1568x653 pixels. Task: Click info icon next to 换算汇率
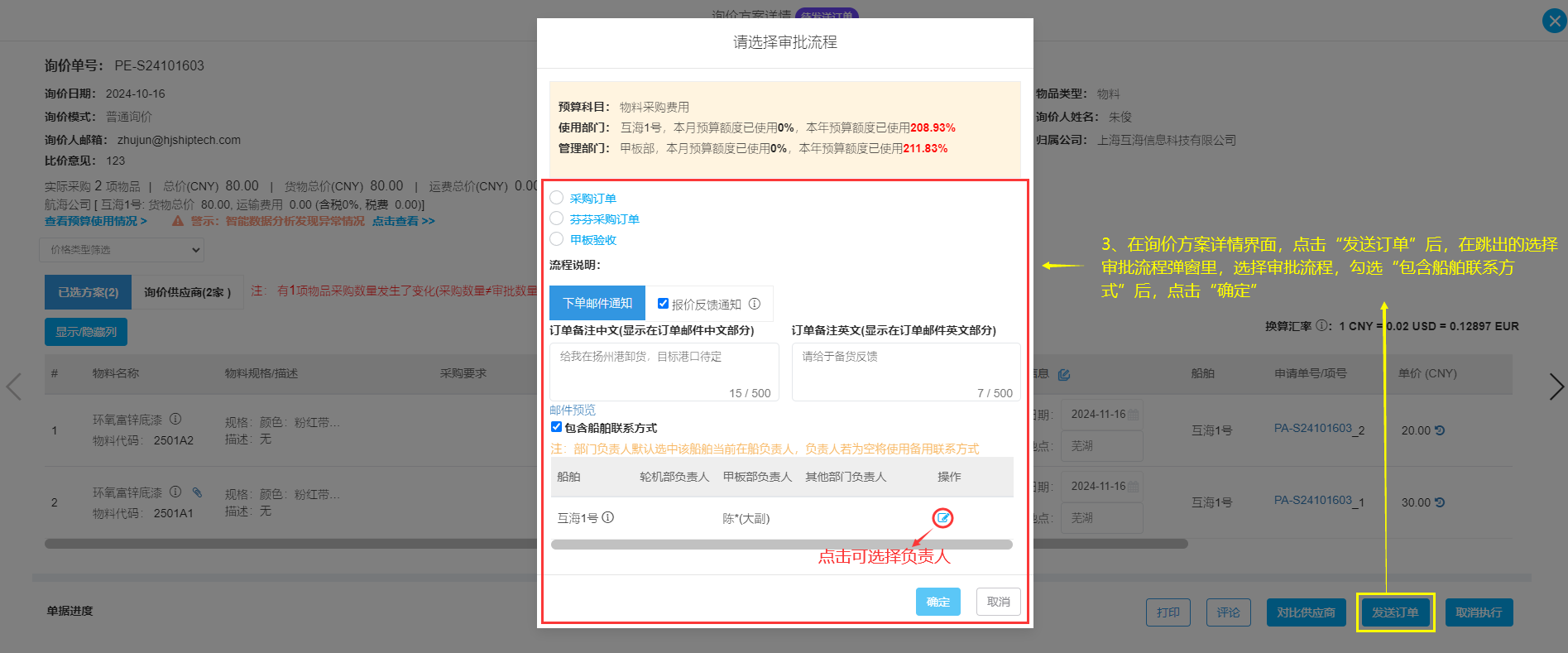[x=1322, y=326]
